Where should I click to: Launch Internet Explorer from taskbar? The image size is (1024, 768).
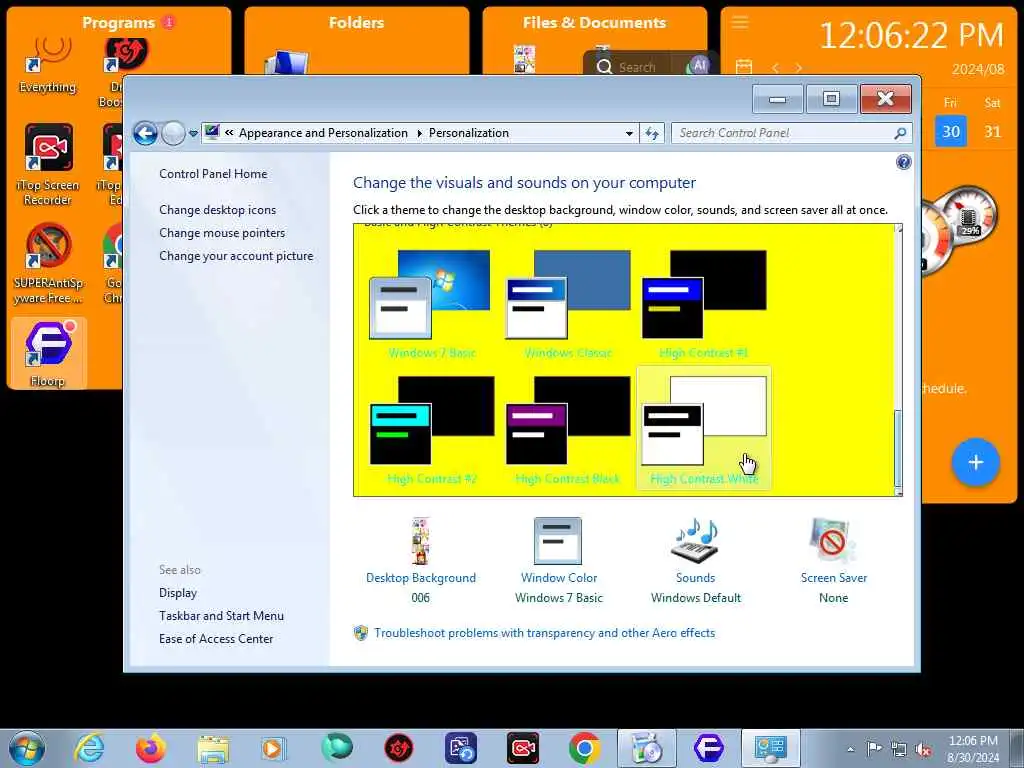point(89,748)
